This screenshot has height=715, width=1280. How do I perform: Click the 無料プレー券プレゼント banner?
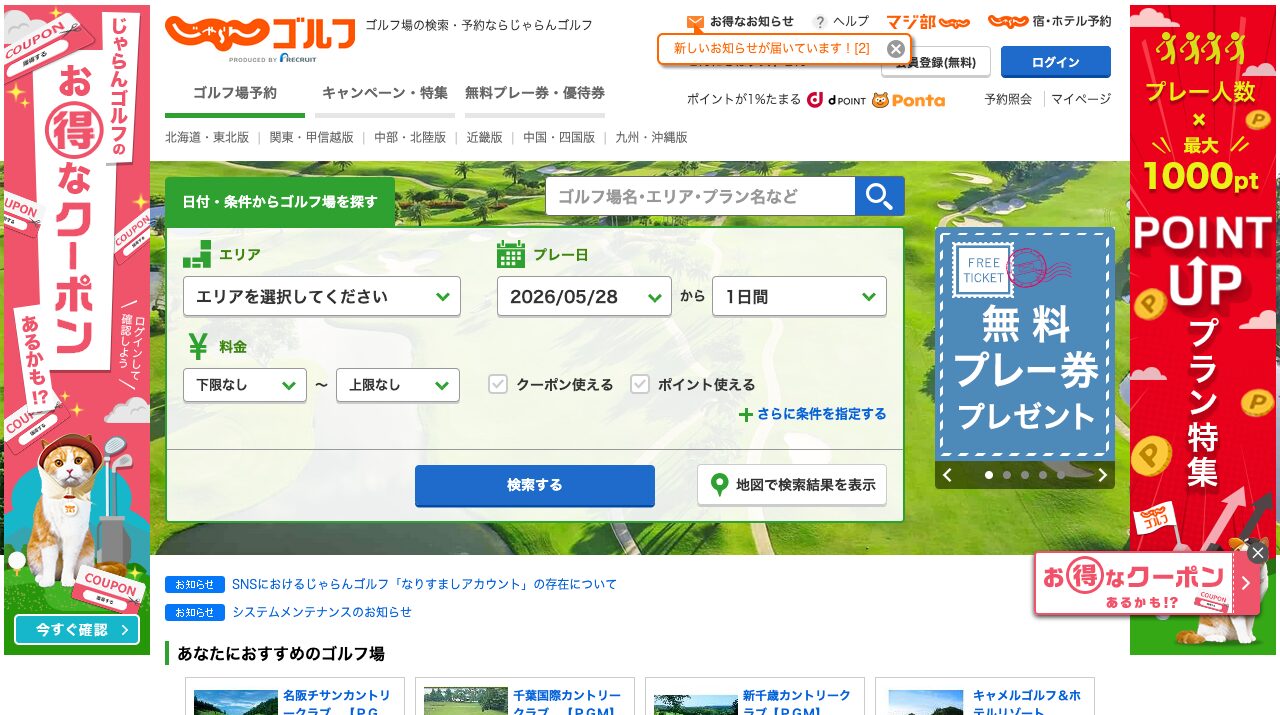click(x=1025, y=345)
